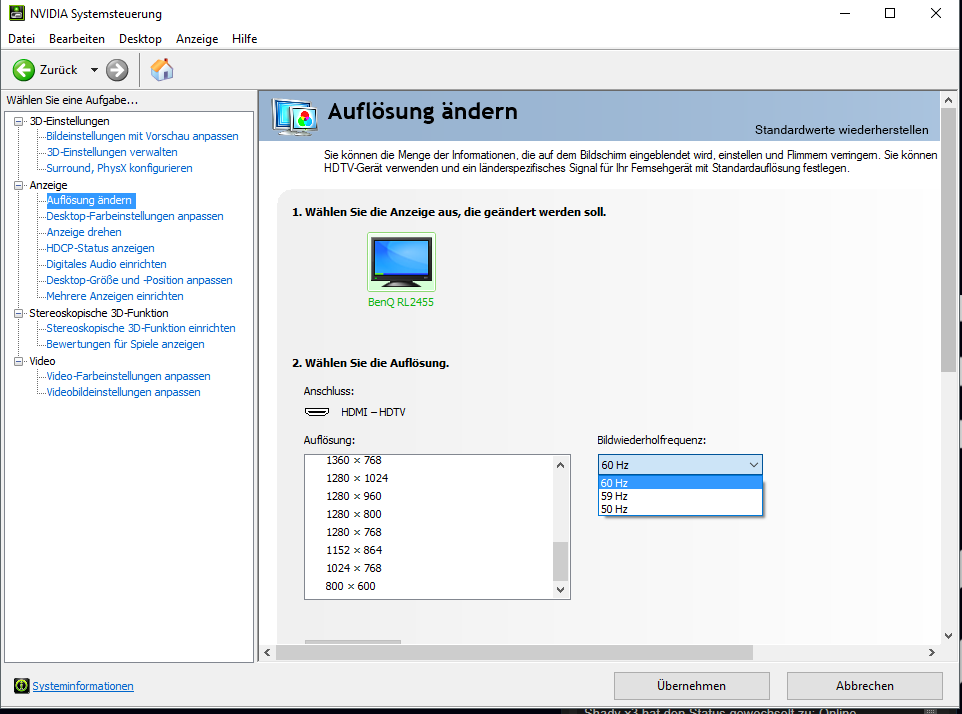
Task: Select resolution 1152 × 864
Action: [354, 550]
